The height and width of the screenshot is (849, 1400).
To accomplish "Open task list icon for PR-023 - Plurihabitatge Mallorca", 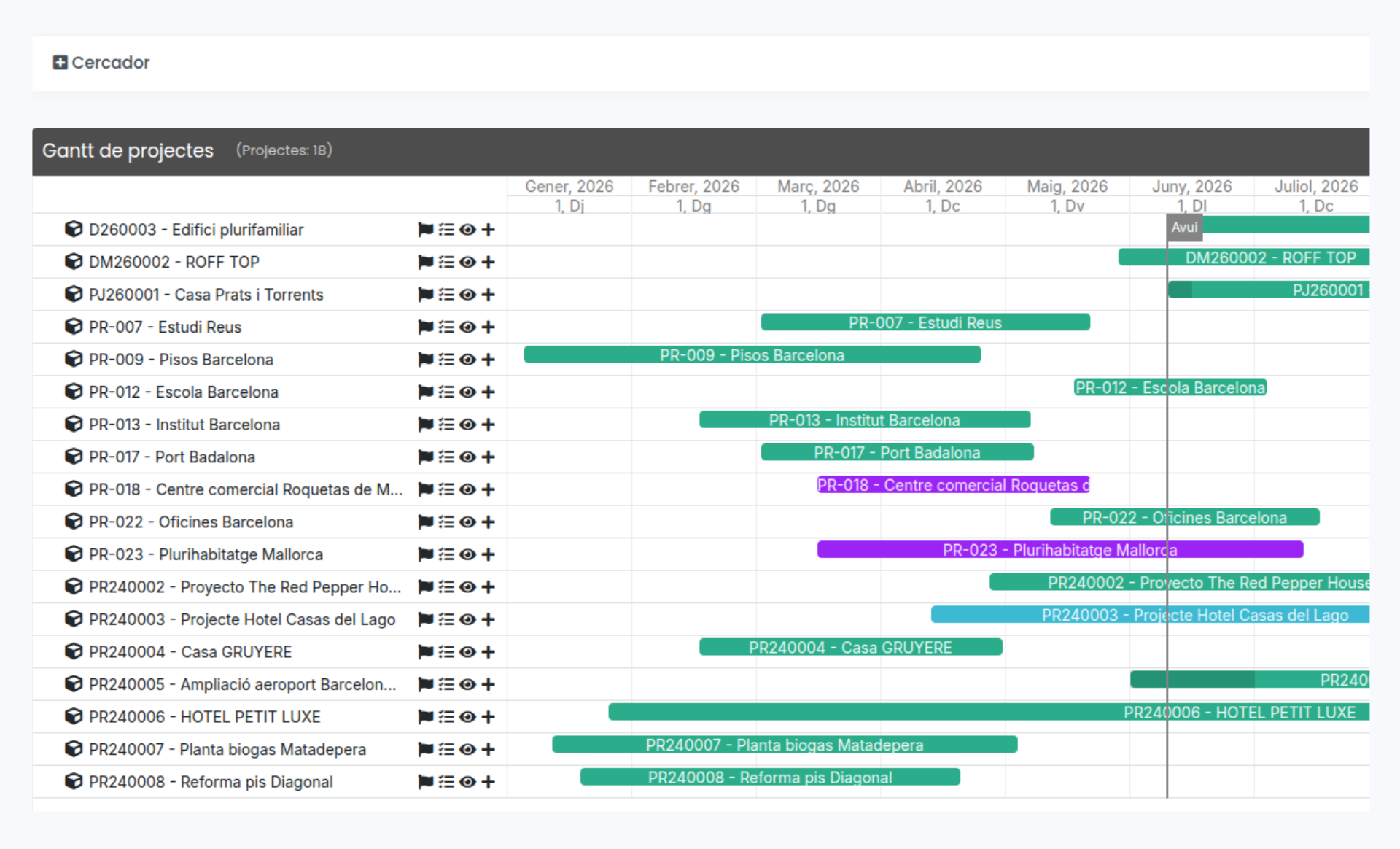I will (446, 554).
